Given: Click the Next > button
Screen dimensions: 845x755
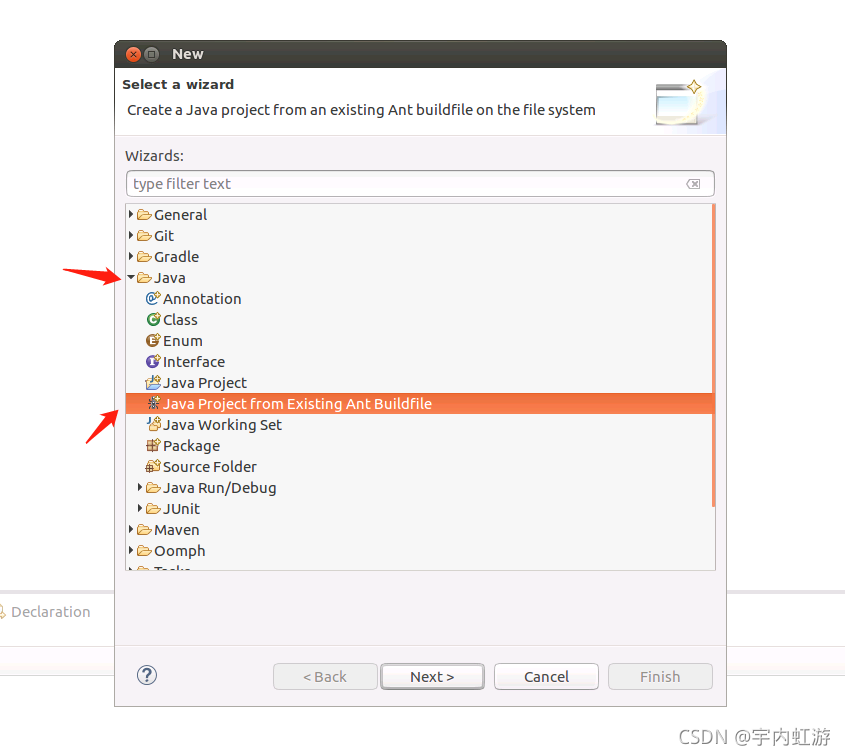Looking at the screenshot, I should pyautogui.click(x=432, y=676).
